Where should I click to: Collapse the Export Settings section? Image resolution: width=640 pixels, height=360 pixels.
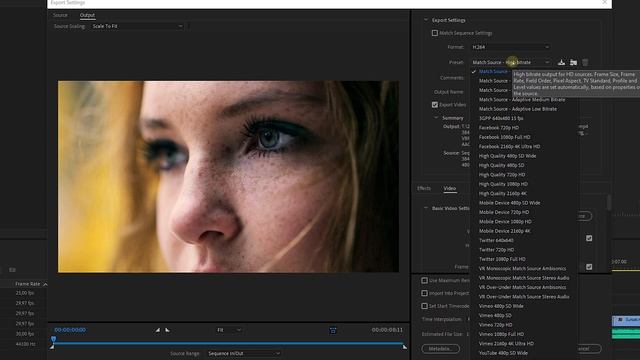click(x=426, y=20)
